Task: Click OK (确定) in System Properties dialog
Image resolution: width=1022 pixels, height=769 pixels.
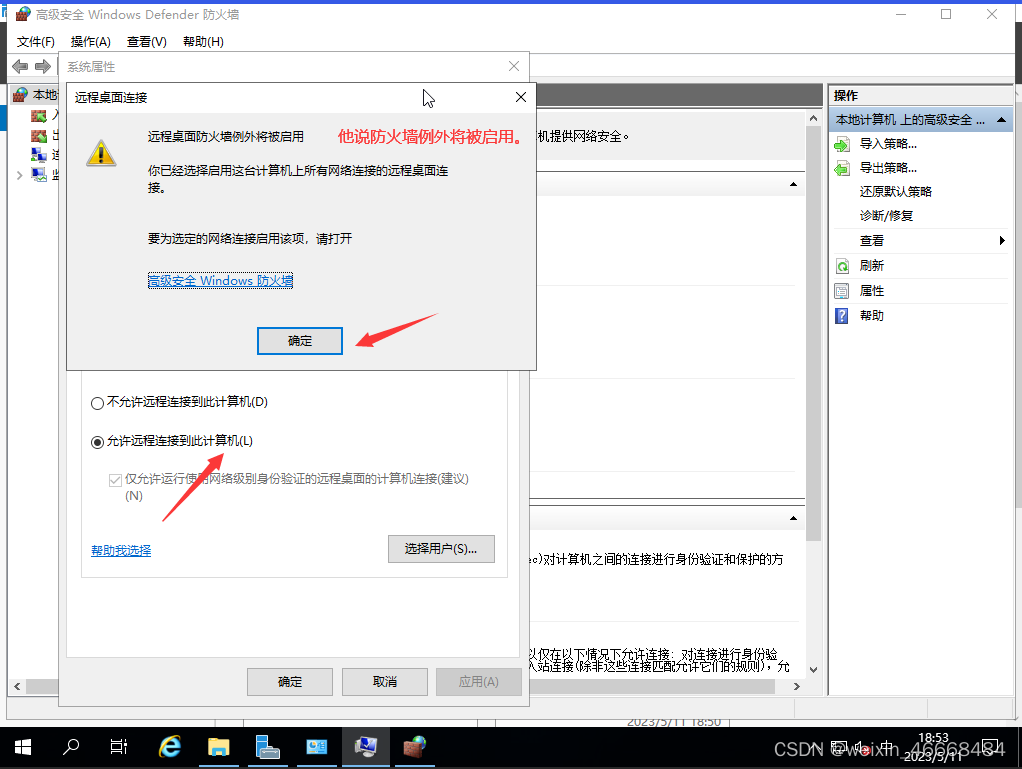Action: (x=290, y=682)
